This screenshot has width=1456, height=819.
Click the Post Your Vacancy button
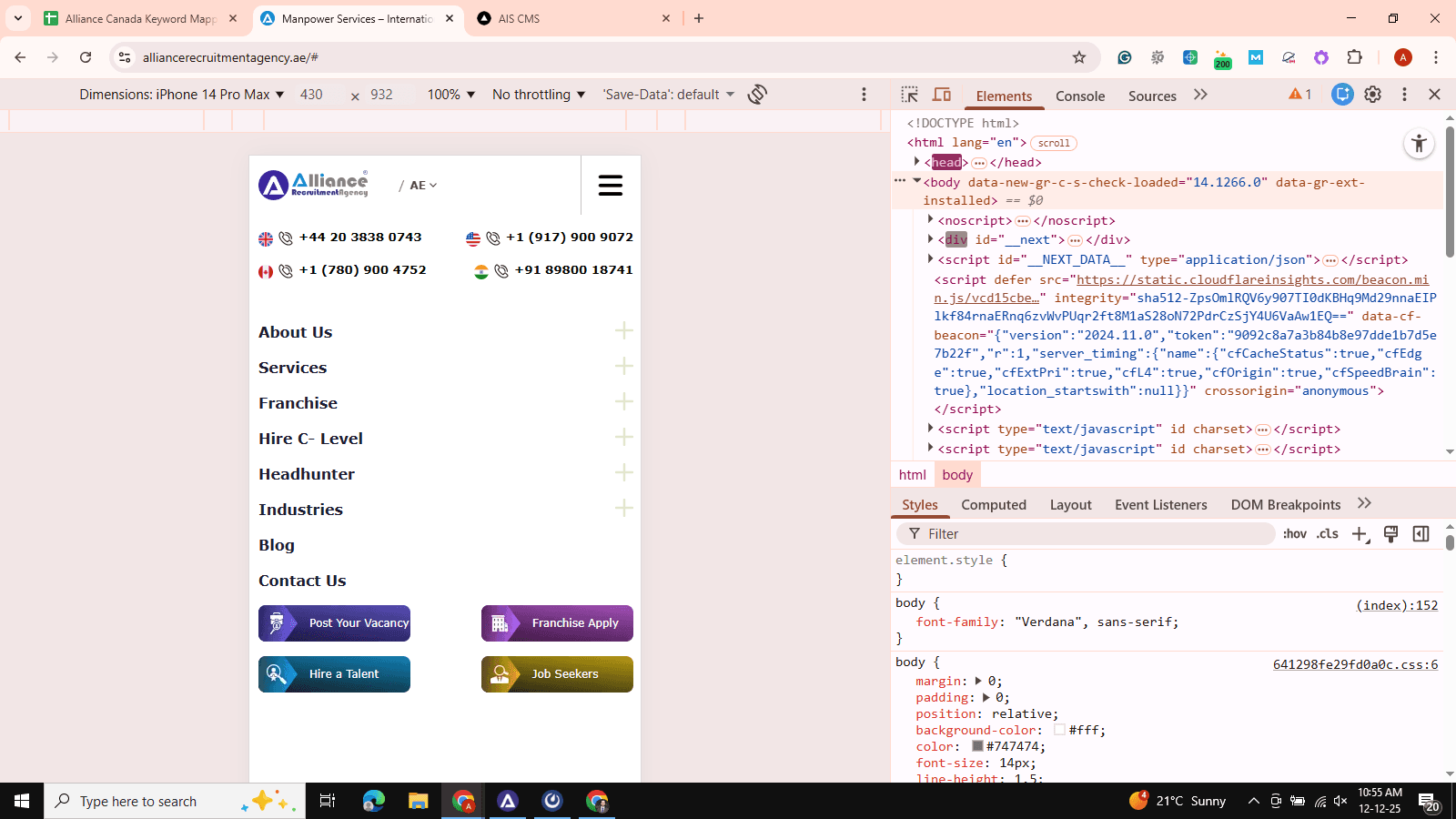[x=334, y=623]
